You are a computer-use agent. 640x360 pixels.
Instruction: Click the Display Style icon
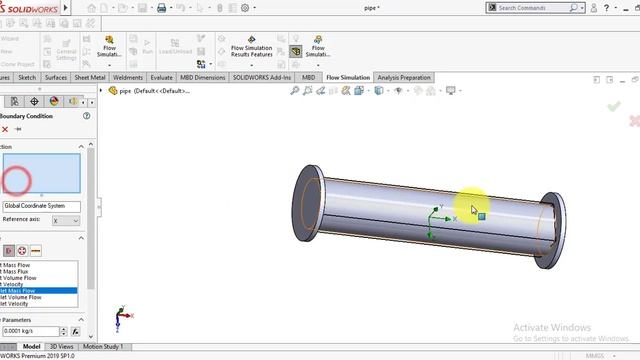[379, 91]
